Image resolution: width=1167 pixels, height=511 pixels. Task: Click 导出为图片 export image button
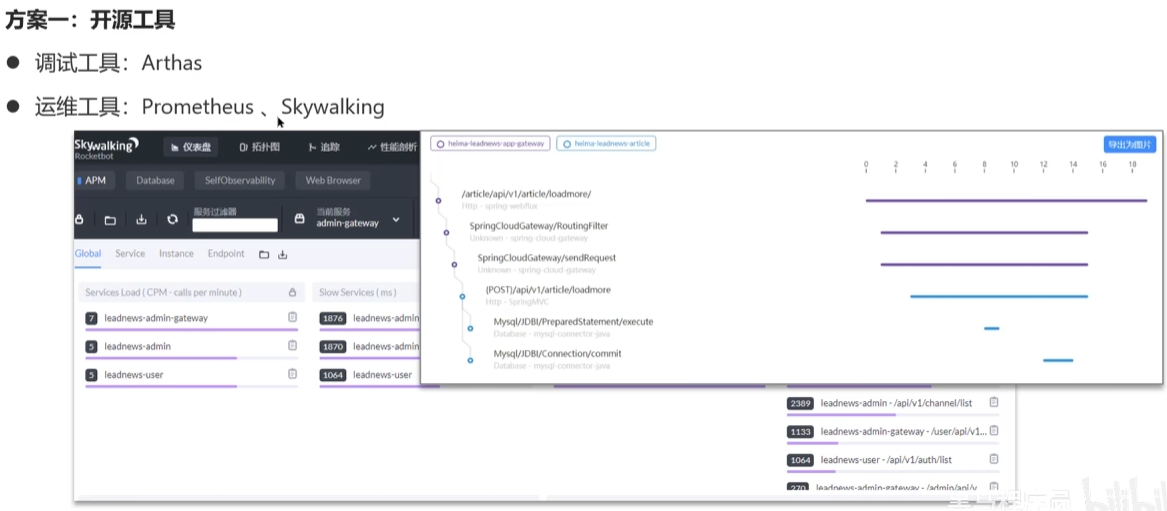click(x=1130, y=144)
